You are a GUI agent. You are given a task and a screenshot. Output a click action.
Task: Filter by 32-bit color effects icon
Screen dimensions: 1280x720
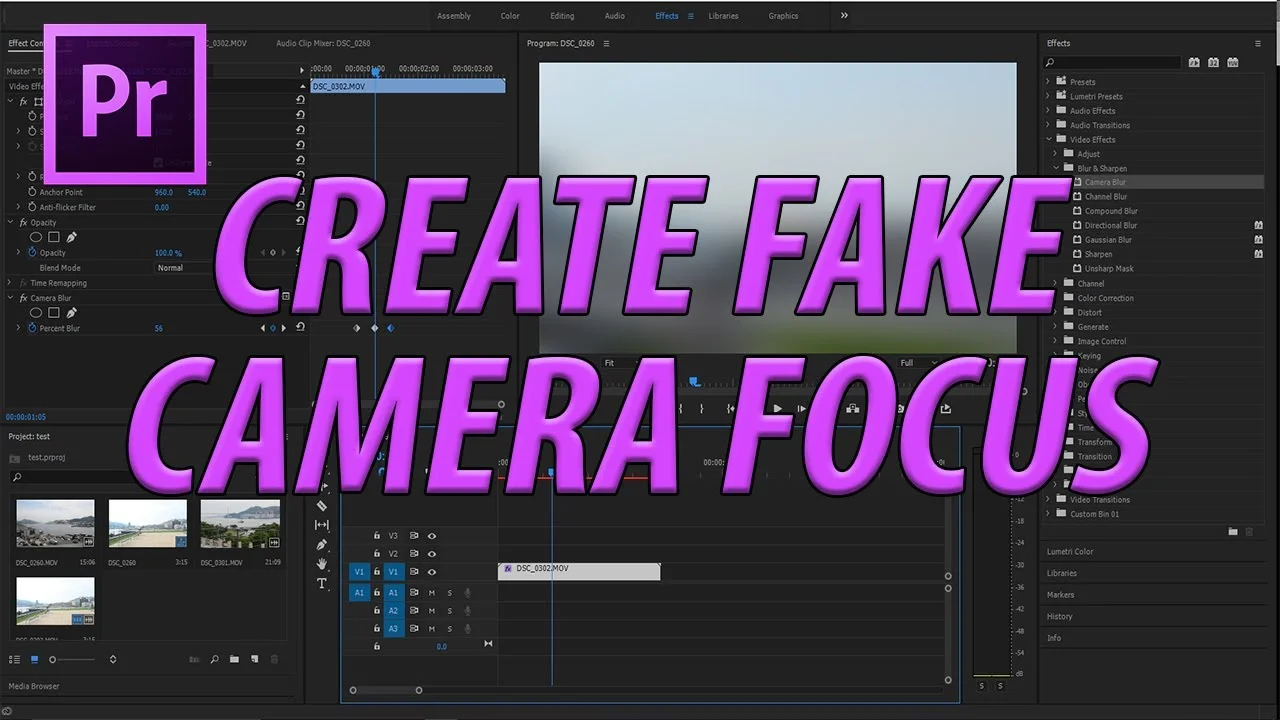click(x=1213, y=62)
